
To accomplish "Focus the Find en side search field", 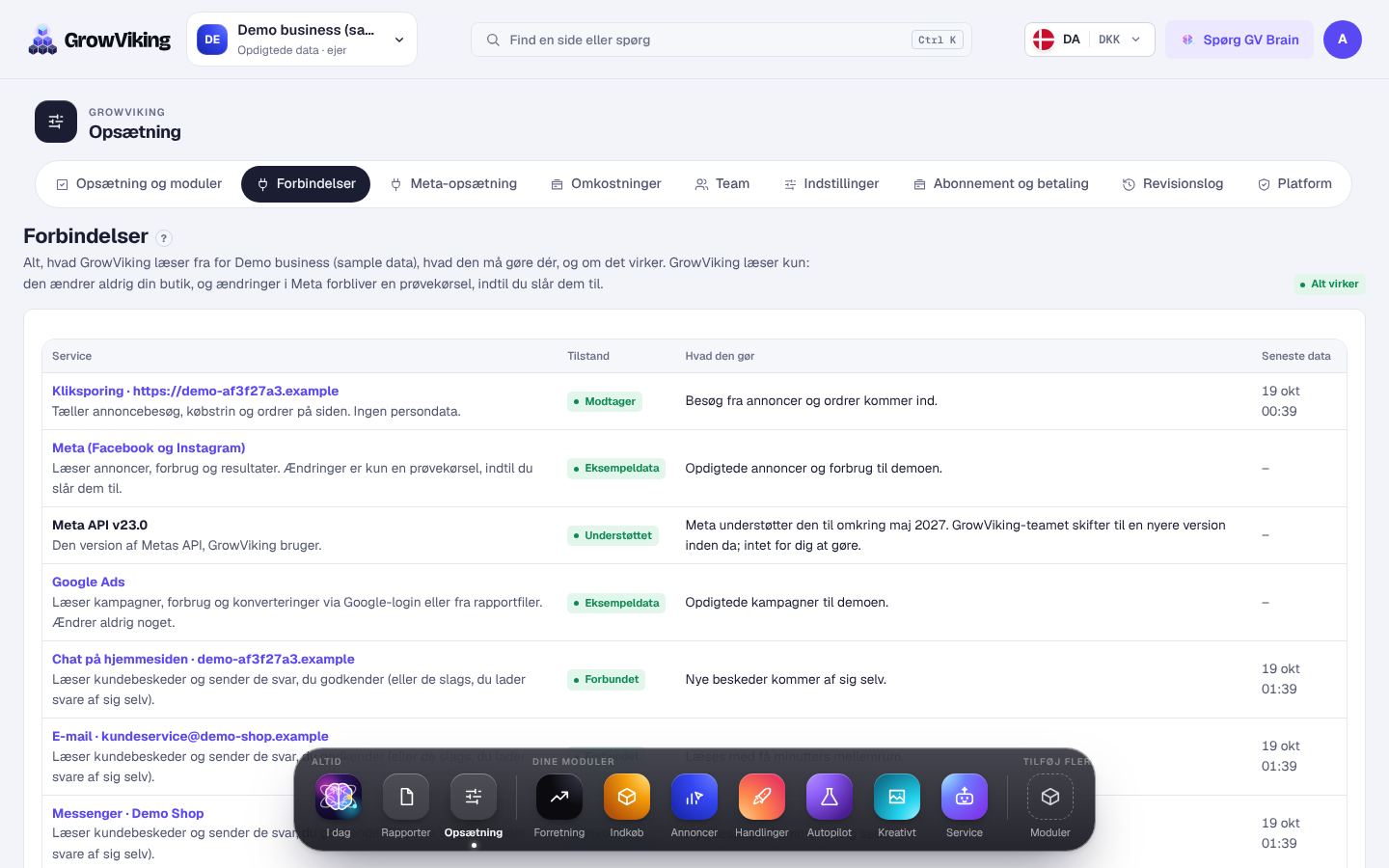I will pyautogui.click(x=722, y=40).
